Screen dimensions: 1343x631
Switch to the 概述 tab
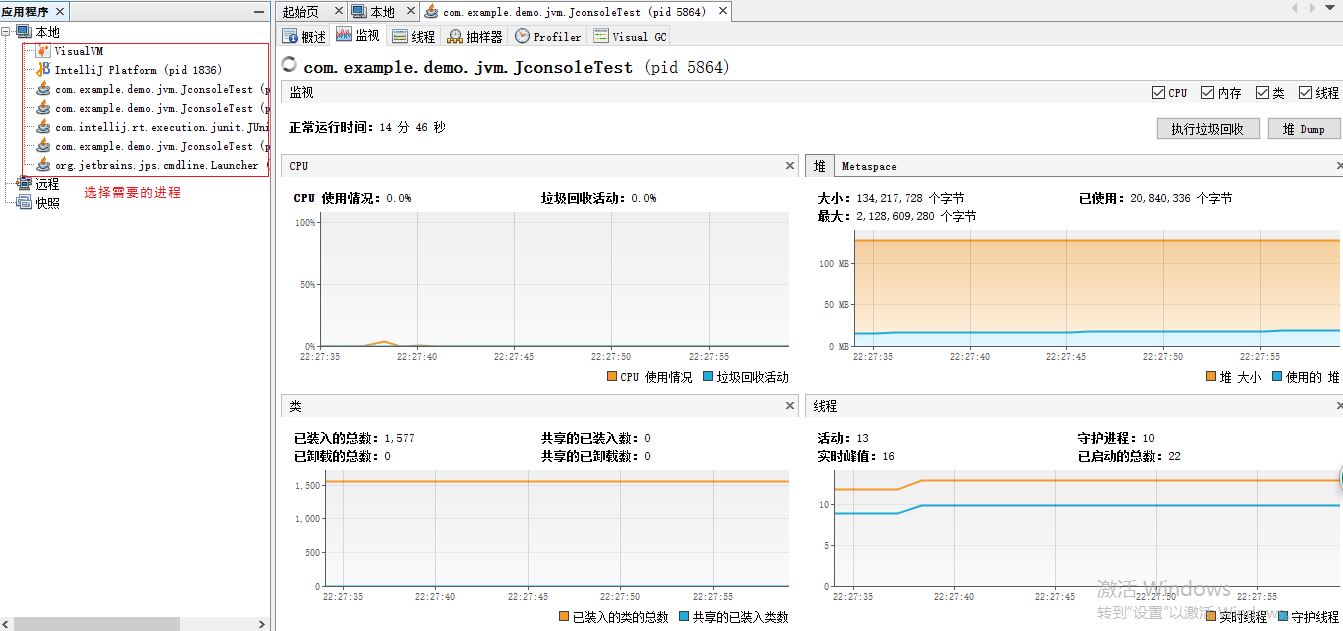coord(305,36)
